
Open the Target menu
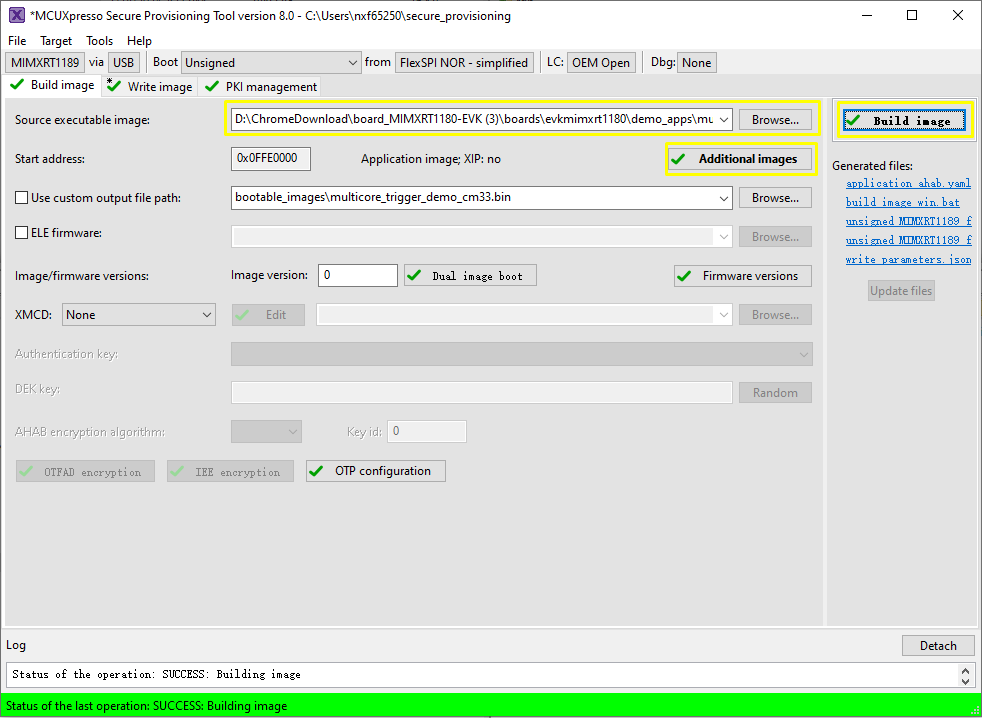56,41
